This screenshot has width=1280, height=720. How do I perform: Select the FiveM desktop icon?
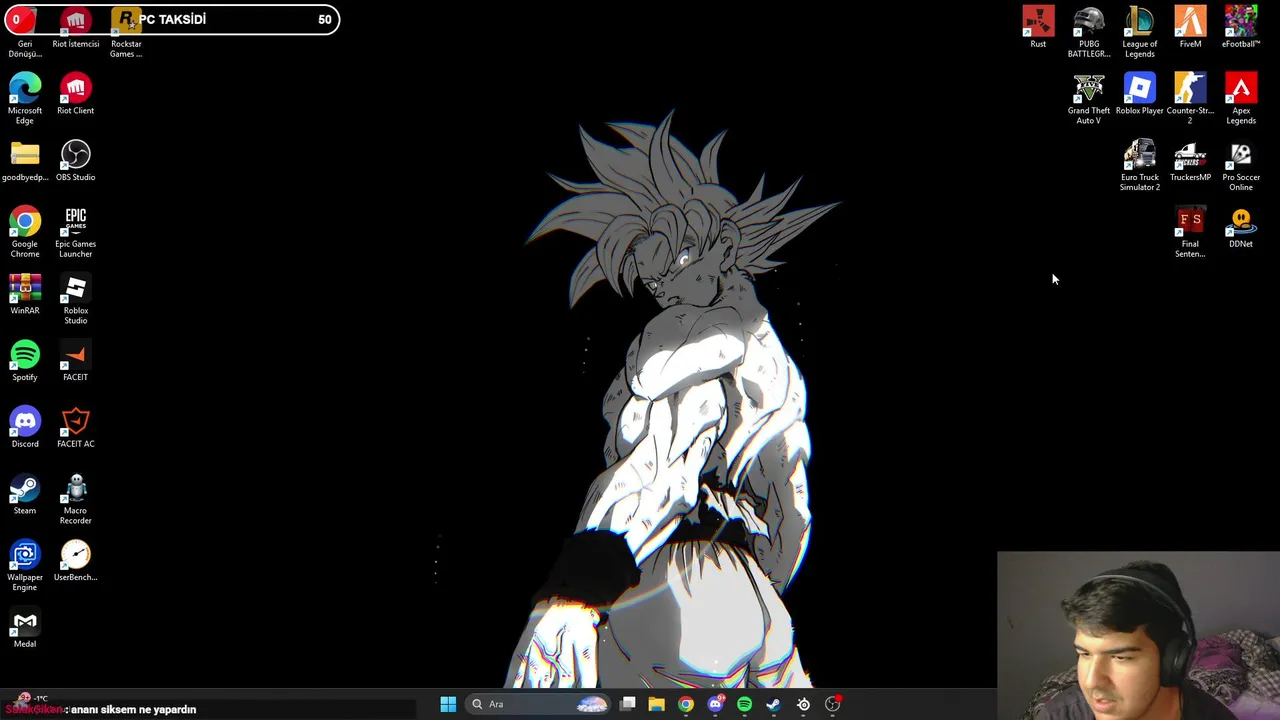pyautogui.click(x=1190, y=27)
